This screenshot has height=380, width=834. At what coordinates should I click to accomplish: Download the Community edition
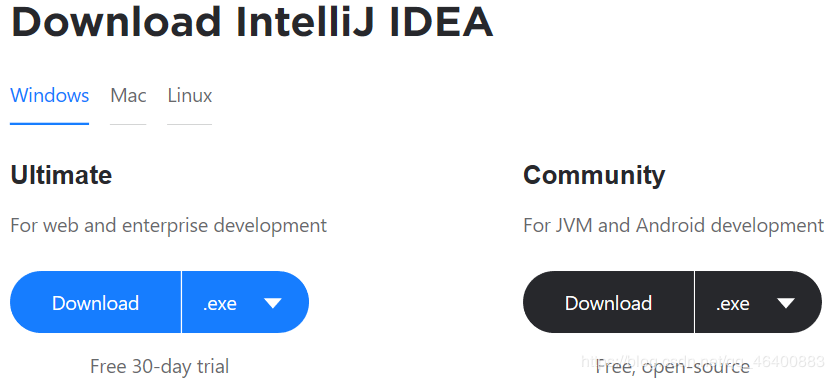point(608,302)
